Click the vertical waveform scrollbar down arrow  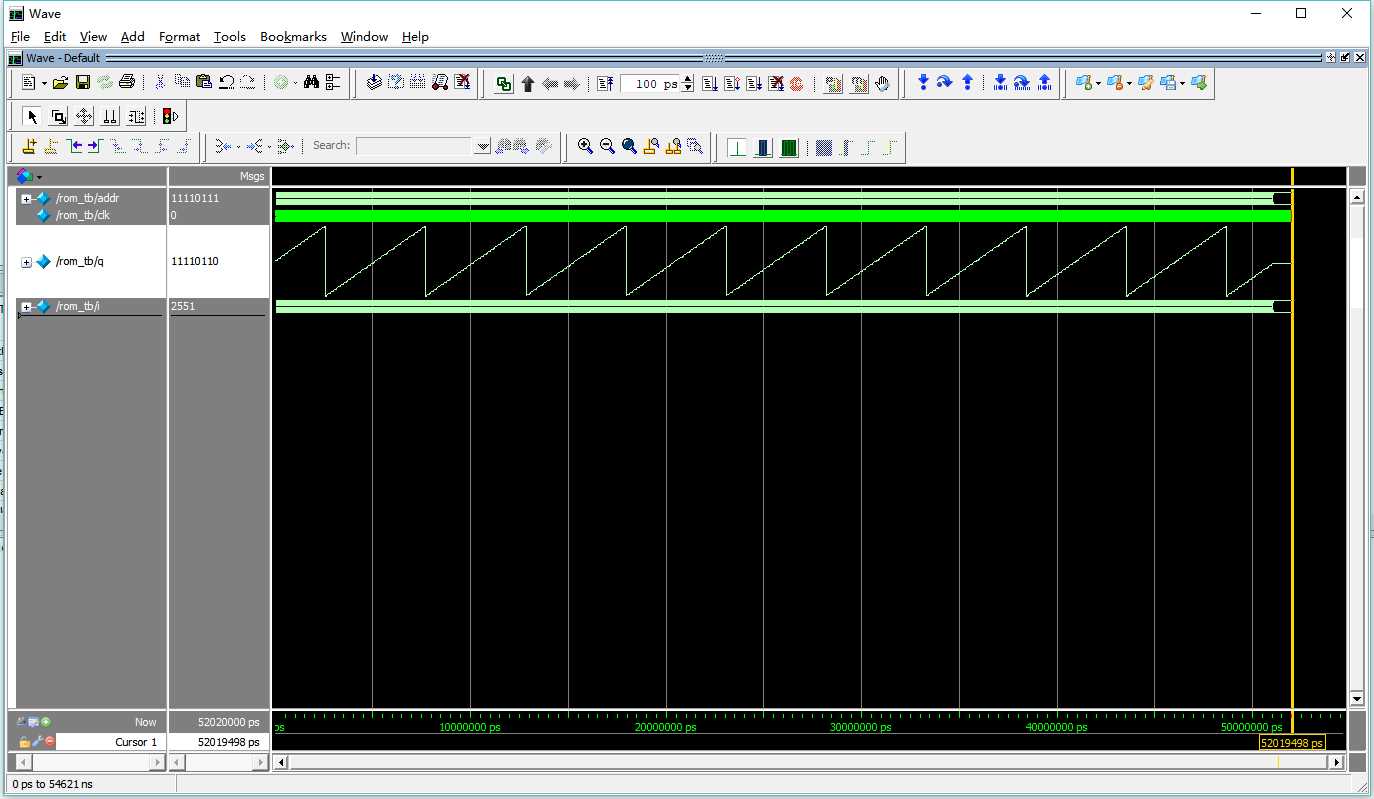point(1357,698)
